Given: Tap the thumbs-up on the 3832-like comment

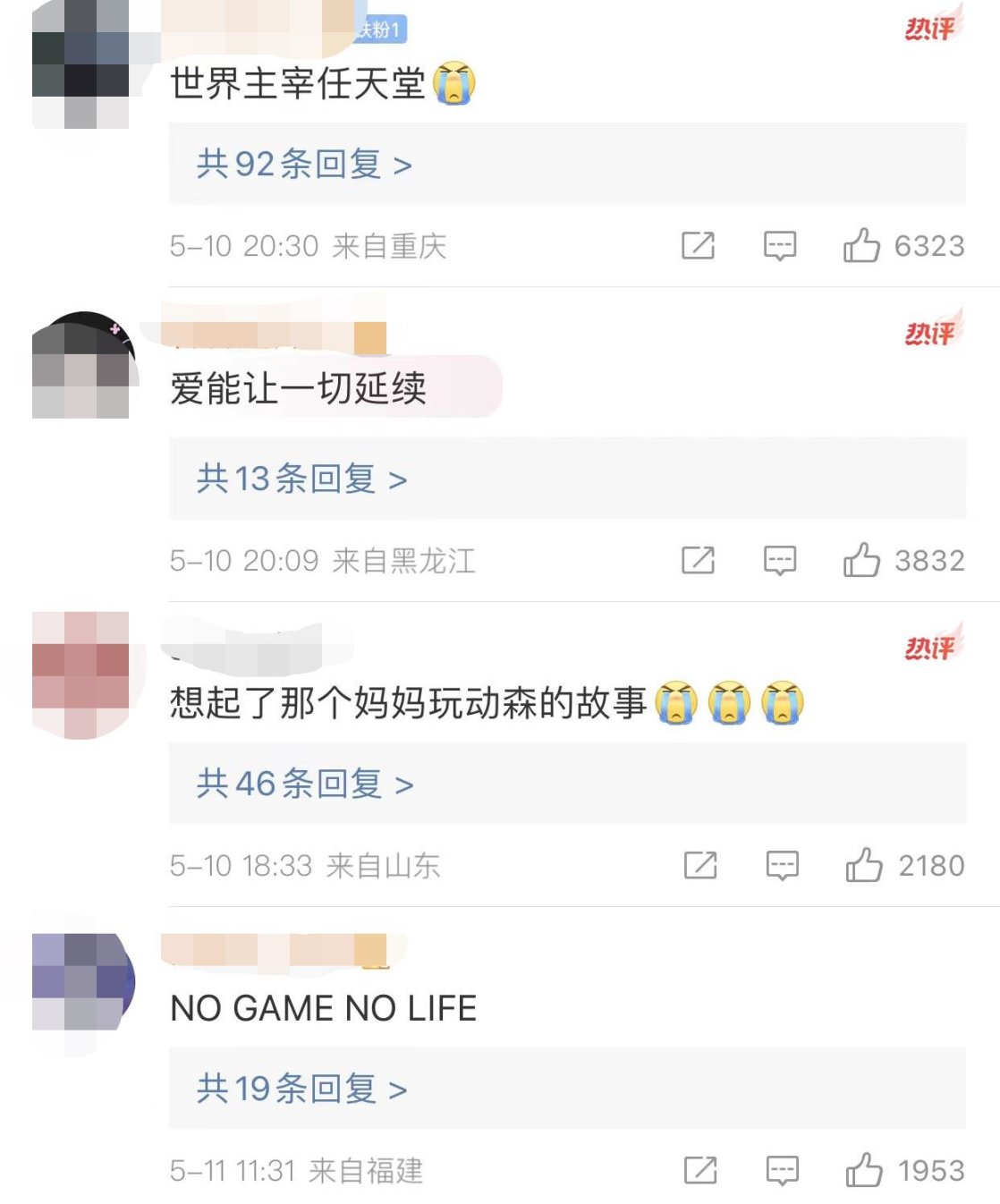Looking at the screenshot, I should tap(861, 560).
